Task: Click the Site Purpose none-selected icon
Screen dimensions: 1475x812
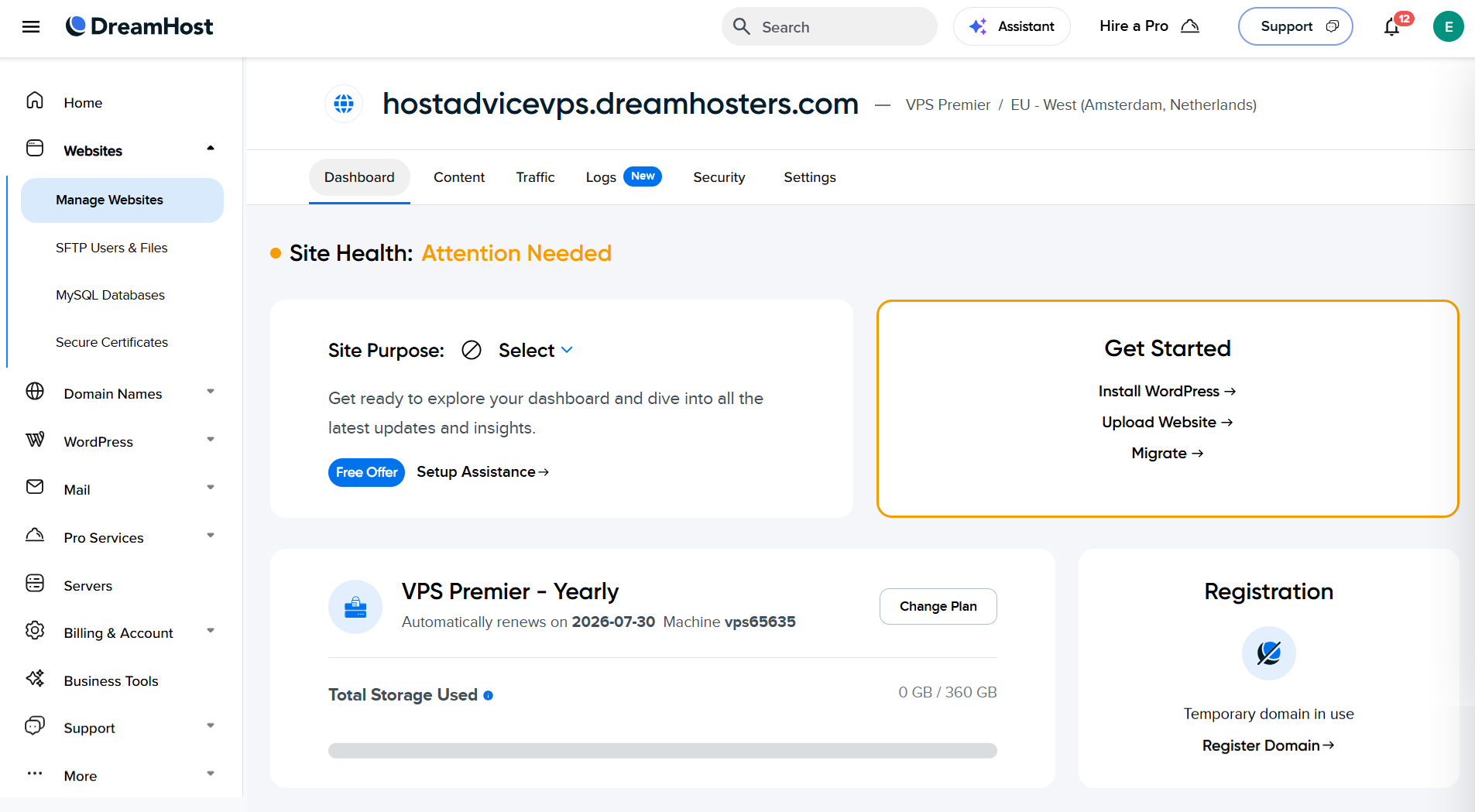Action: click(472, 350)
